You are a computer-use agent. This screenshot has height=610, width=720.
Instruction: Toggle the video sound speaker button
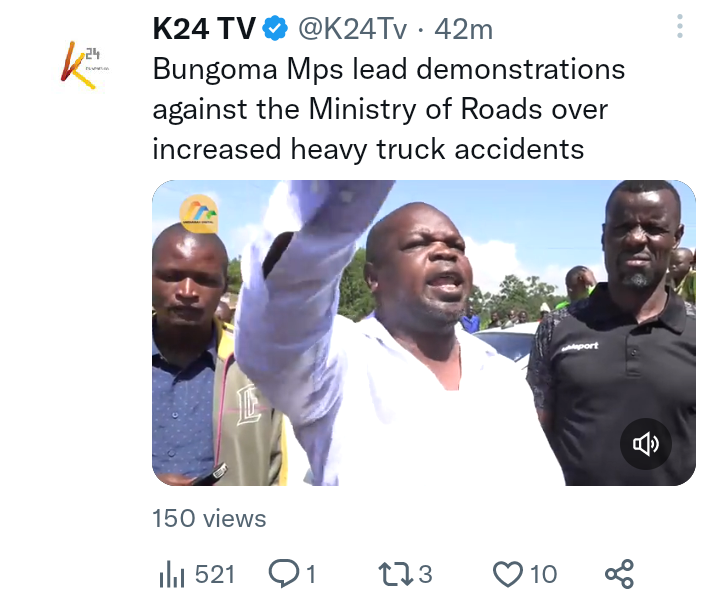[646, 444]
